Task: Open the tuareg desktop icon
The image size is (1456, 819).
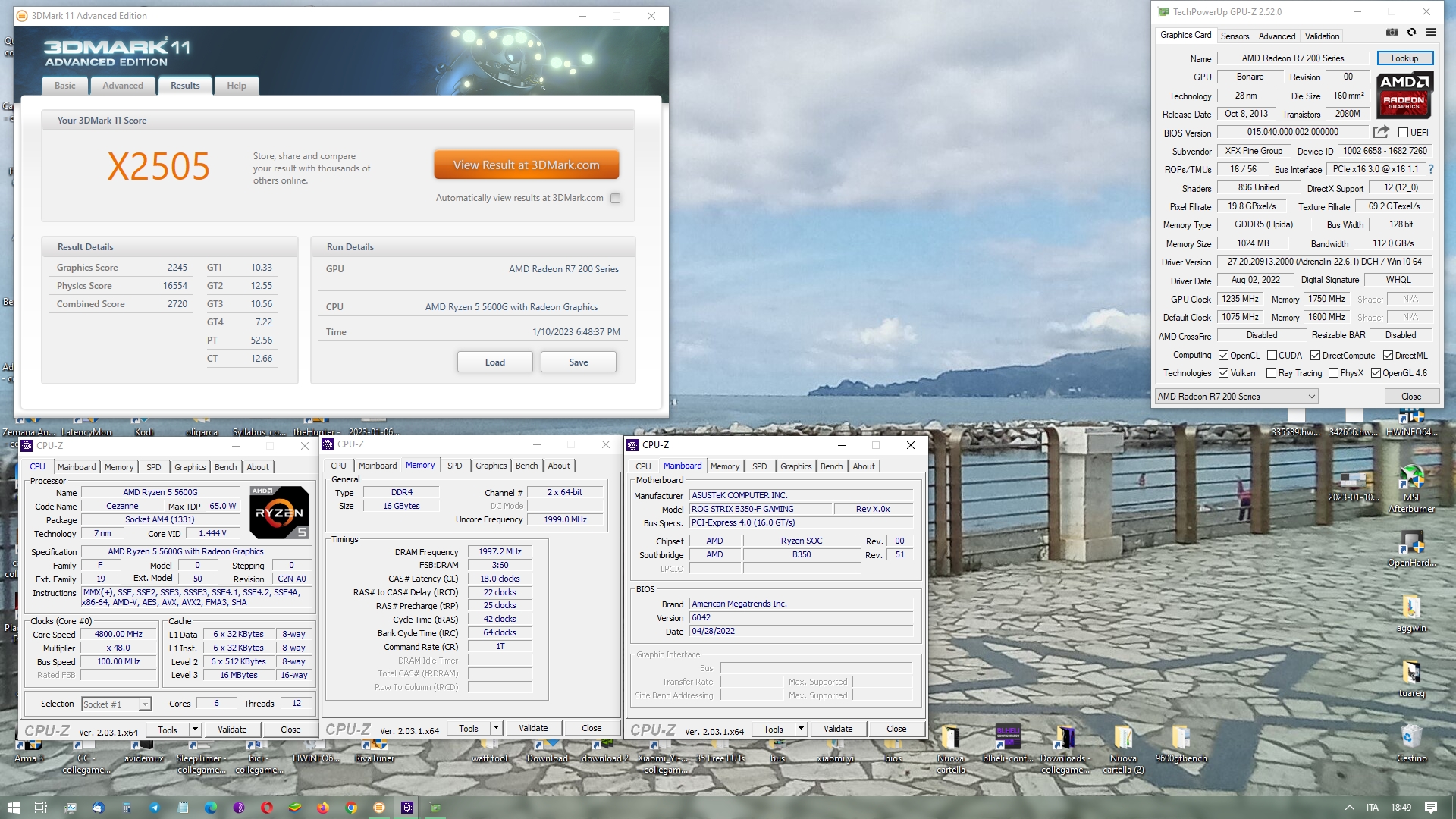Action: click(1411, 679)
